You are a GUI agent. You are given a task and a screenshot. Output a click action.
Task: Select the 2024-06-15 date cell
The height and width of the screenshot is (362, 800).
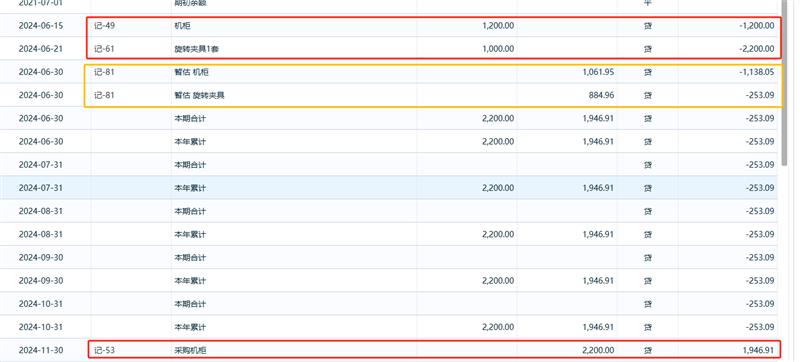click(41, 25)
